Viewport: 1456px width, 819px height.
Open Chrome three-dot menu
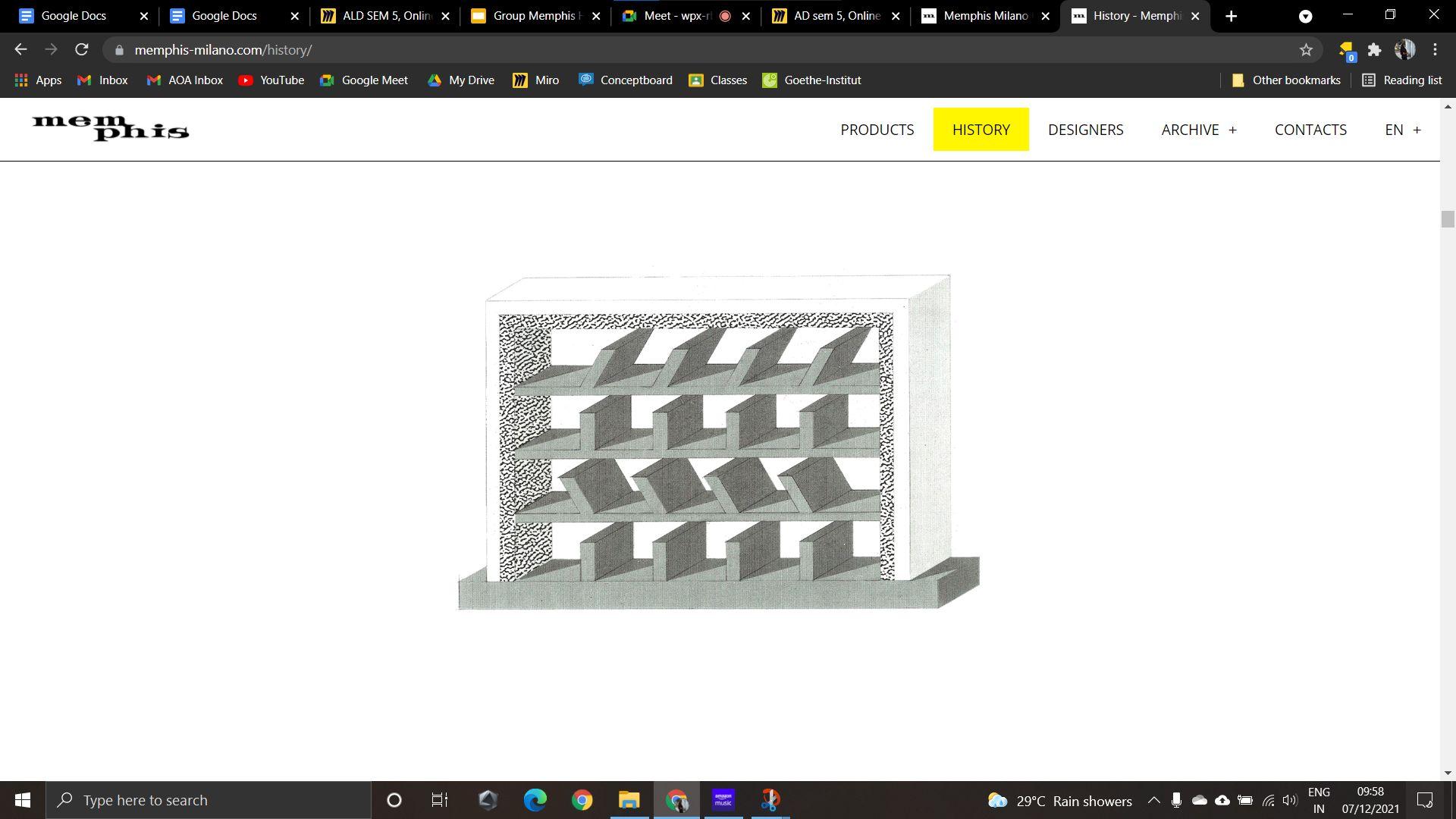pos(1435,50)
